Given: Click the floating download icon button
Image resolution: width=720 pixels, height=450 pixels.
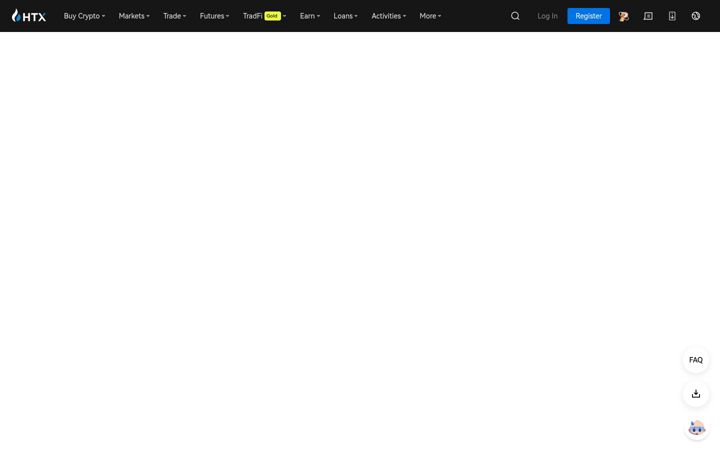Looking at the screenshot, I should [696, 394].
